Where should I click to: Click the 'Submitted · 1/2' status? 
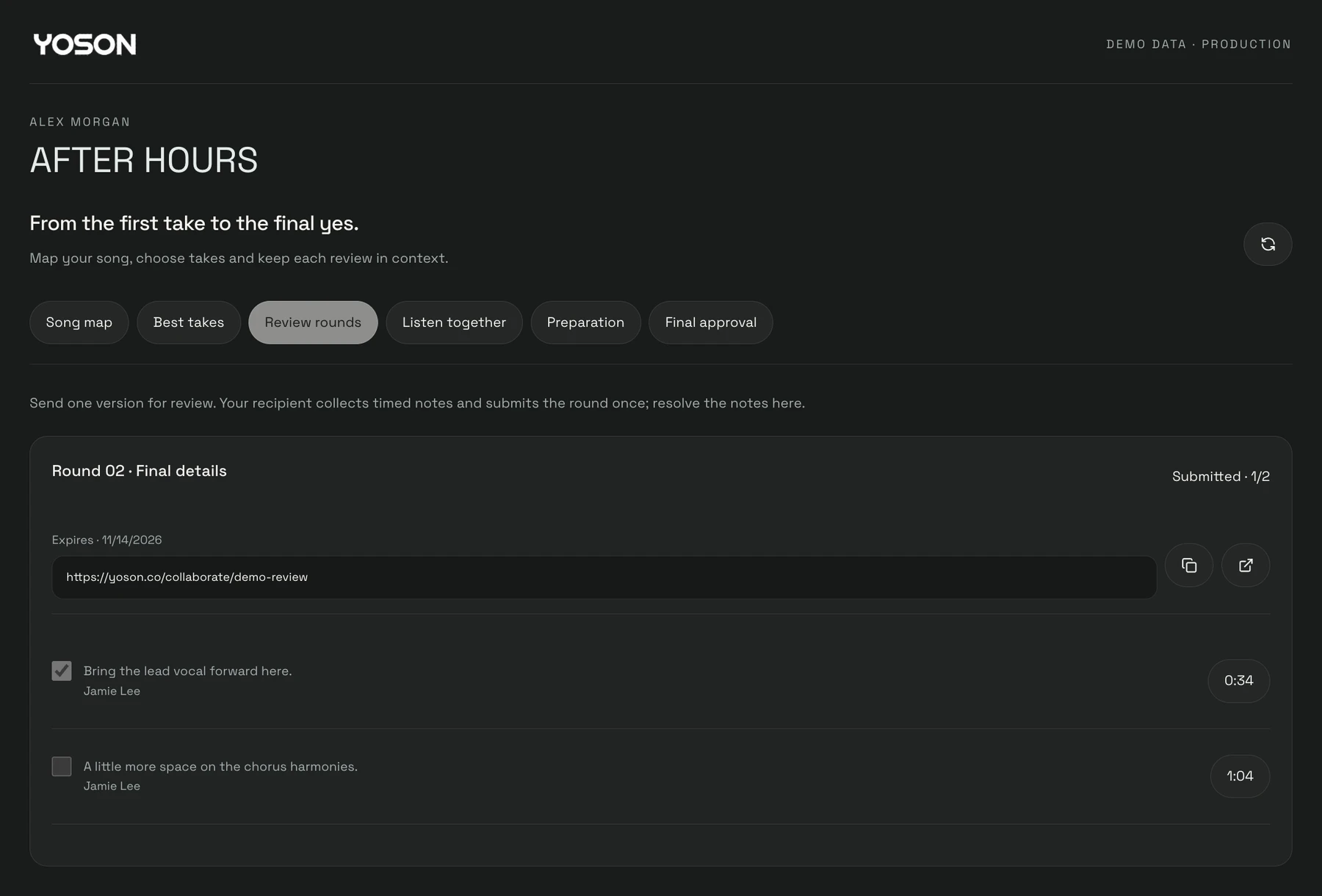coord(1221,477)
